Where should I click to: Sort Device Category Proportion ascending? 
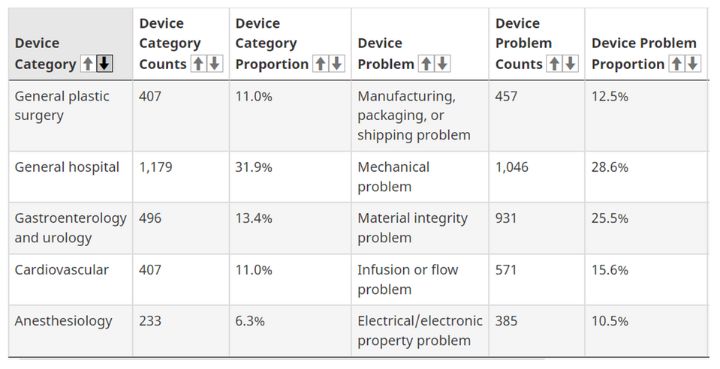click(x=321, y=64)
